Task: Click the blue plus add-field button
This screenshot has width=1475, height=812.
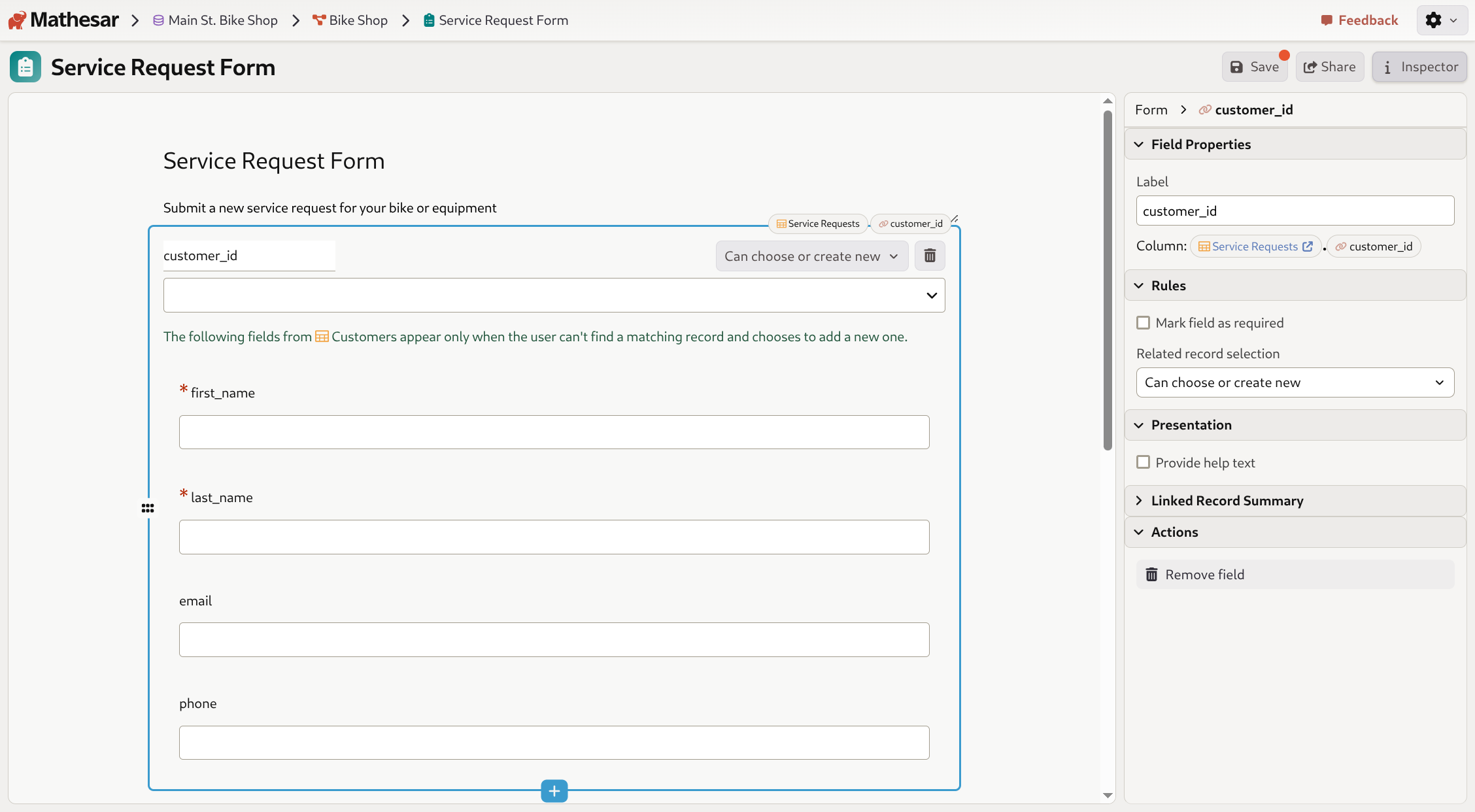Action: coord(554,791)
